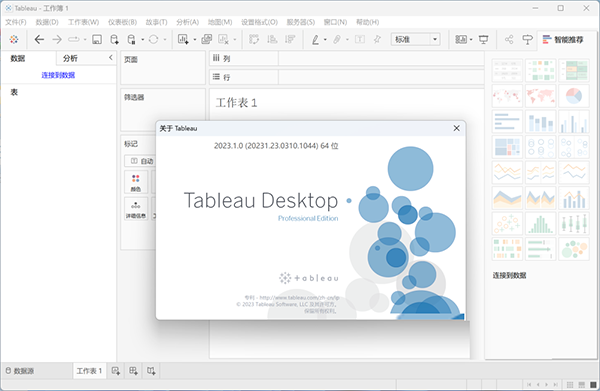Open the dropdown arrow beside paperclip group icon

pos(347,39)
